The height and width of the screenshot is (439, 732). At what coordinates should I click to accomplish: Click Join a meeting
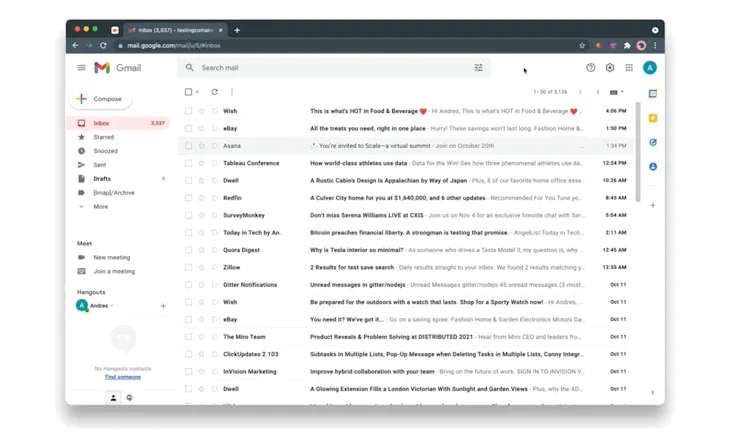[113, 271]
